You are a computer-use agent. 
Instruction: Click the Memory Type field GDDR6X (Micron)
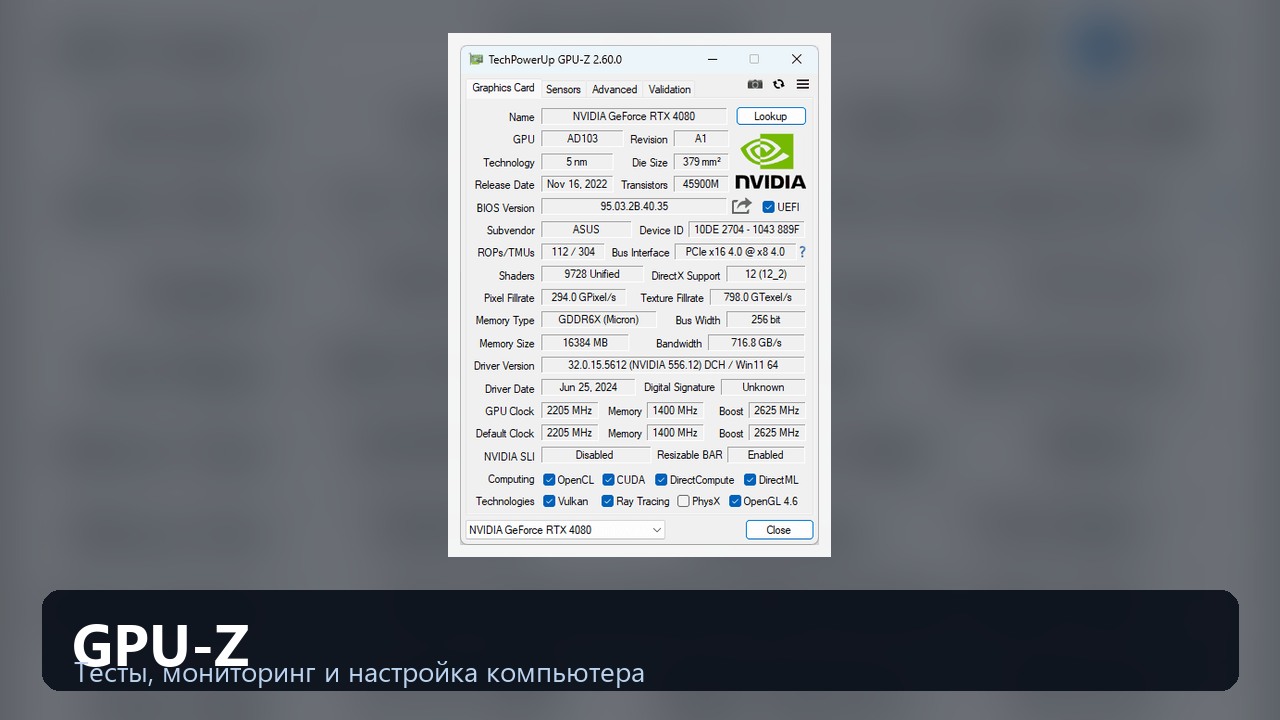[599, 320]
